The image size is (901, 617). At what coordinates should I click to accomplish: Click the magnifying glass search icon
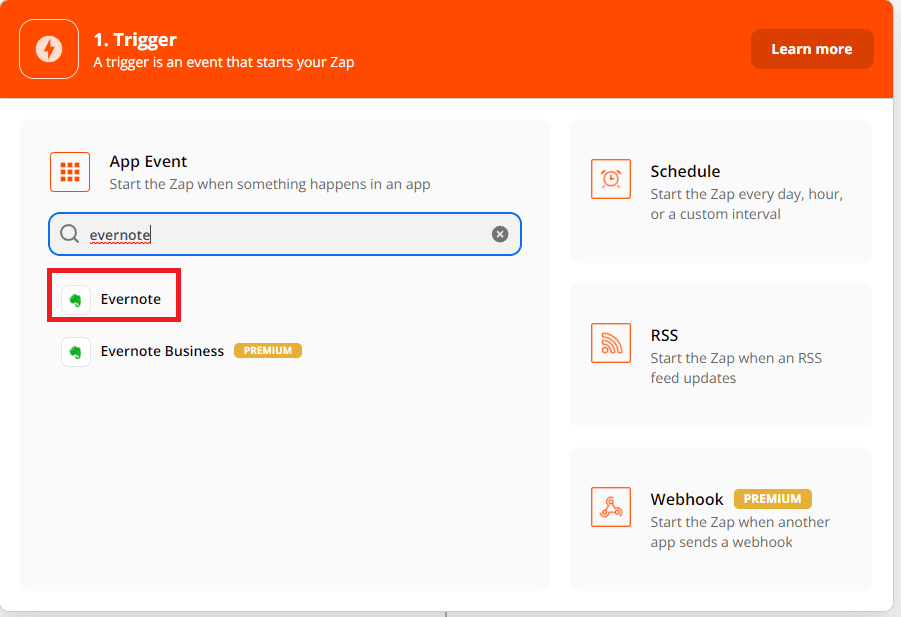coord(69,234)
